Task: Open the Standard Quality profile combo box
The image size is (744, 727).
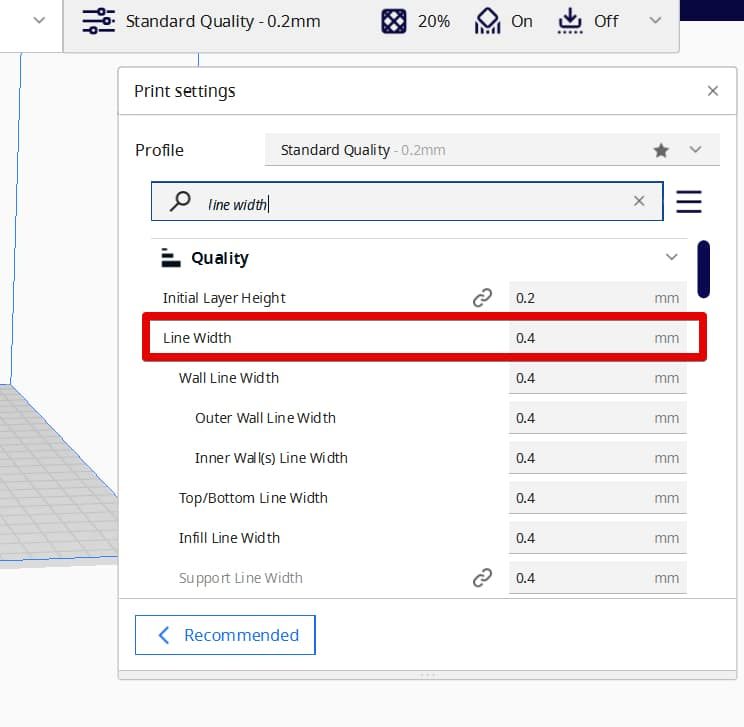Action: [x=492, y=150]
